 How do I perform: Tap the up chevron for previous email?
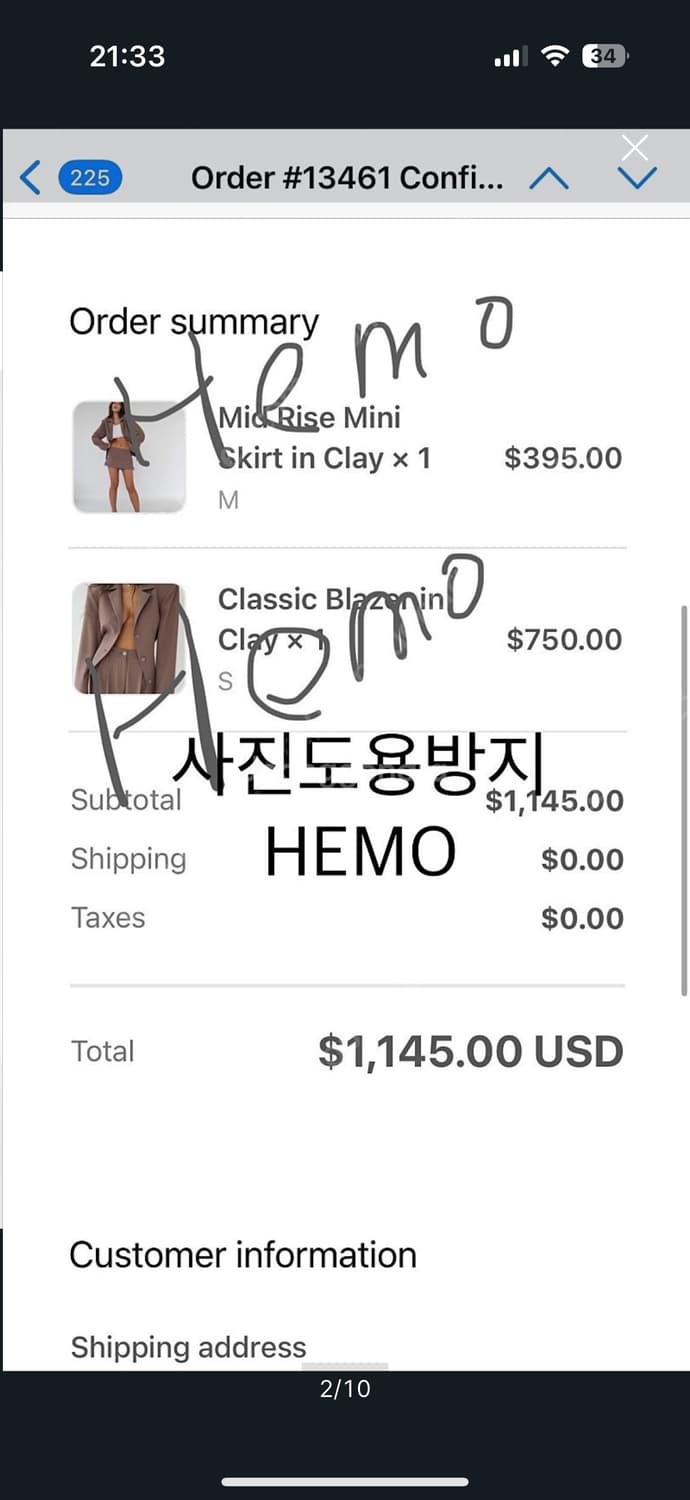pos(549,178)
